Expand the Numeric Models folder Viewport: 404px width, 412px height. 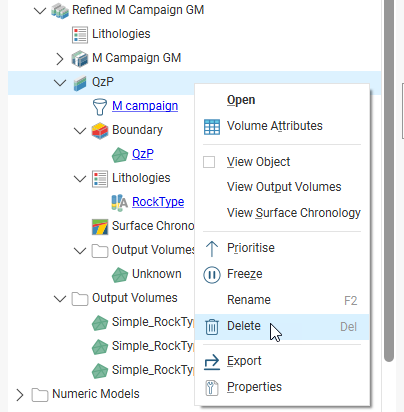[x=20, y=395]
